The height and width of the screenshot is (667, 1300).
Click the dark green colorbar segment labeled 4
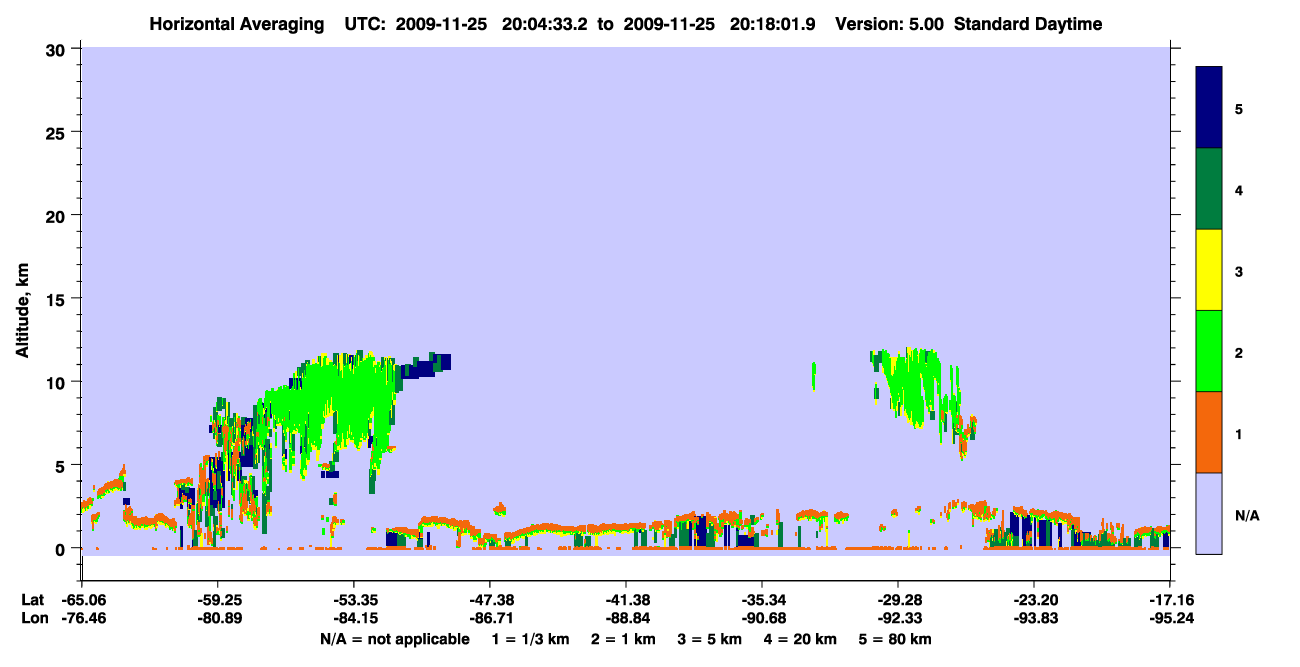tap(1209, 189)
